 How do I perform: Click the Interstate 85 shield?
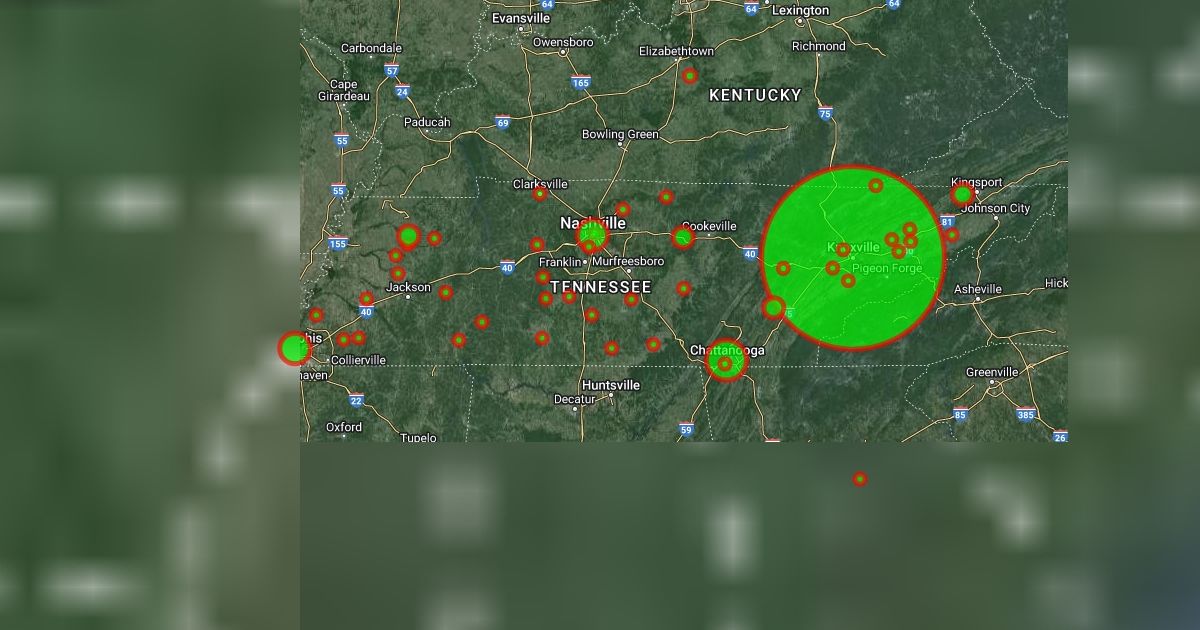(x=960, y=414)
